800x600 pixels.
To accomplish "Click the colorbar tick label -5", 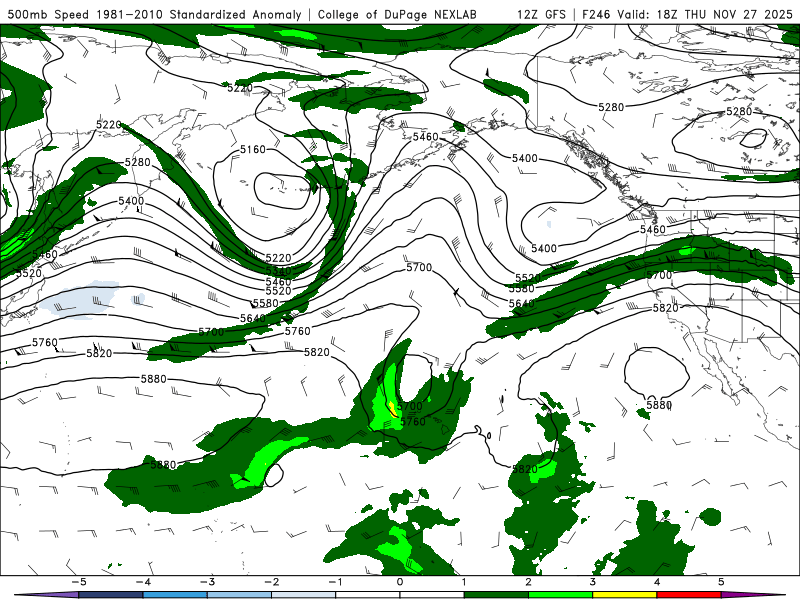I will 79,582.
